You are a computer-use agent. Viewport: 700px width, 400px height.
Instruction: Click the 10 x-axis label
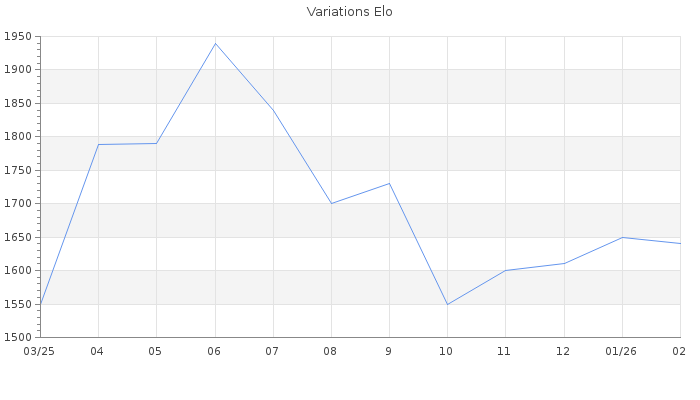(446, 351)
